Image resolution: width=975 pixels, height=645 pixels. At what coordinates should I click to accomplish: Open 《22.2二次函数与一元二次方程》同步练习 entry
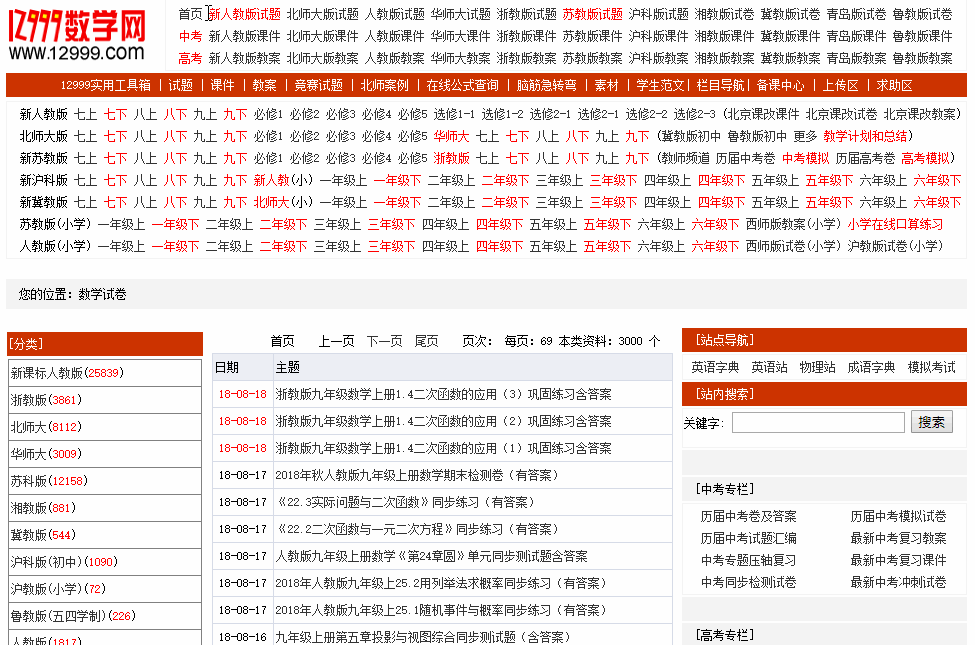[x=417, y=529]
